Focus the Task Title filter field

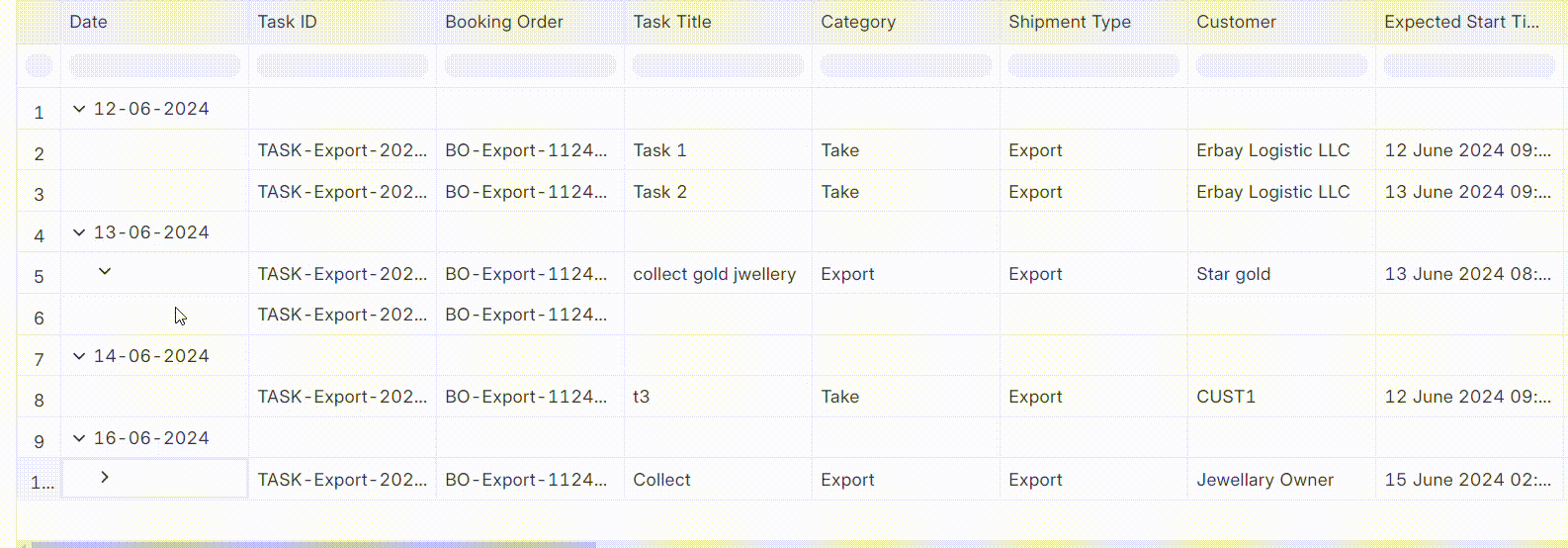click(x=718, y=65)
